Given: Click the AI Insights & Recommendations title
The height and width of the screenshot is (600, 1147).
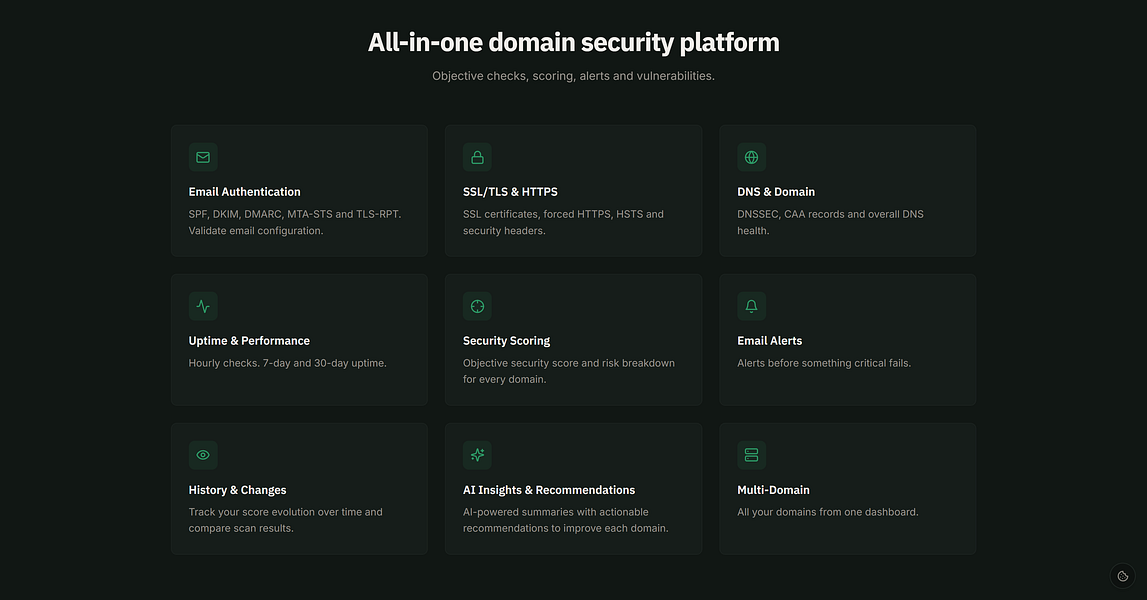Looking at the screenshot, I should (x=549, y=490).
